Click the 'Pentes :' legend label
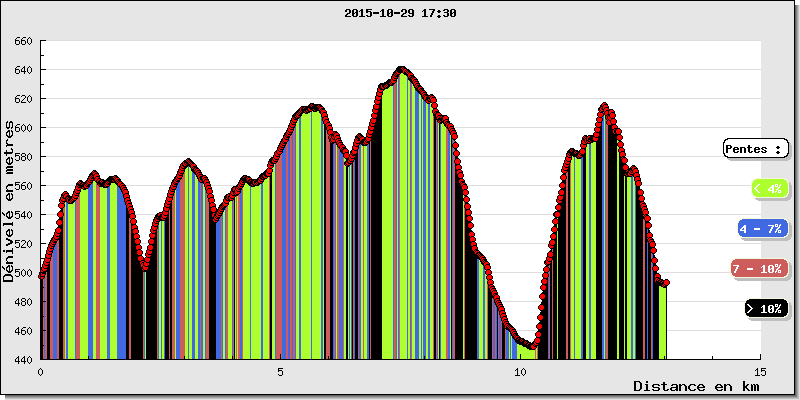Viewport: 800px width, 400px height. [755, 149]
